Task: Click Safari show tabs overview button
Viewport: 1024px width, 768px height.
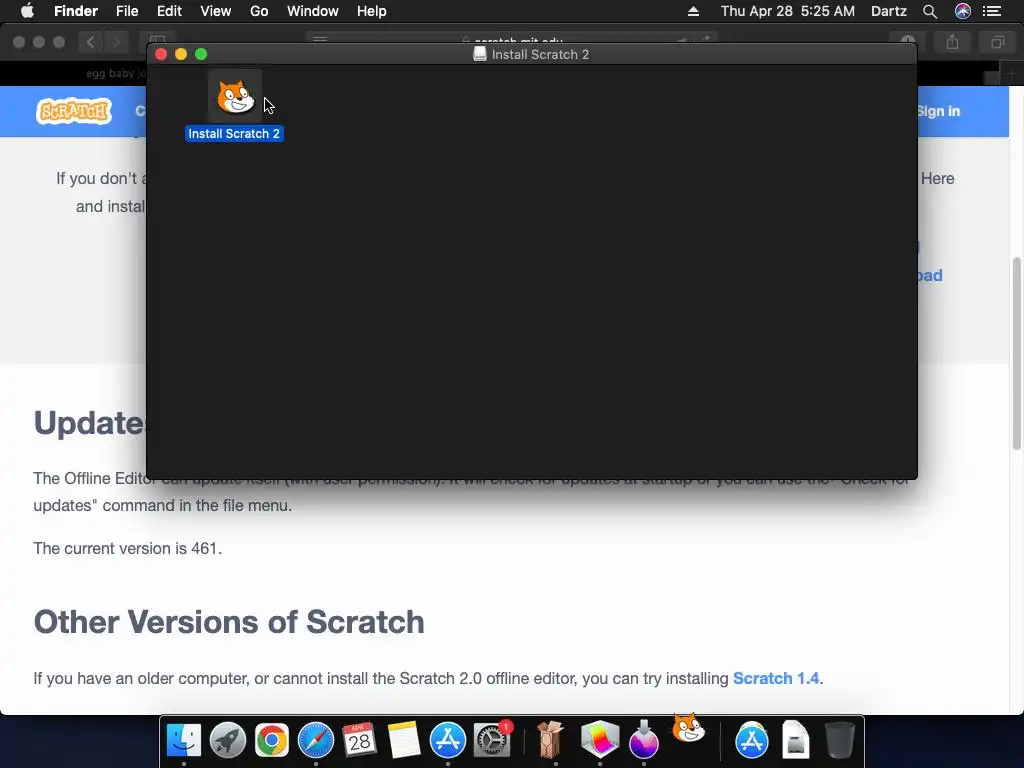Action: click(x=997, y=42)
